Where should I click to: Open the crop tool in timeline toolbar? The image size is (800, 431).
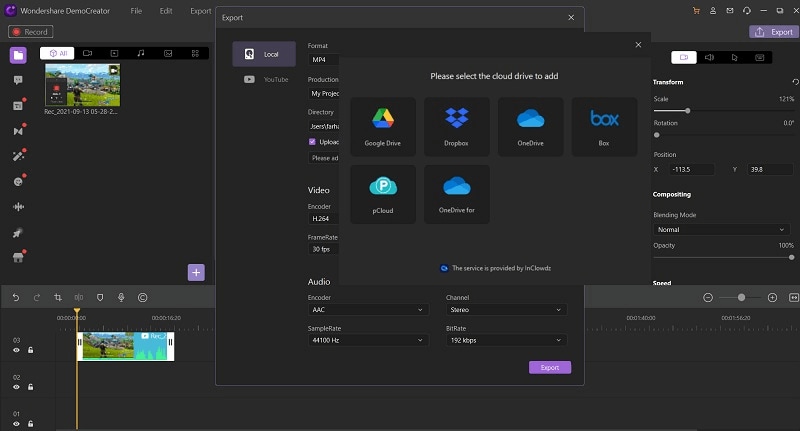[58, 297]
